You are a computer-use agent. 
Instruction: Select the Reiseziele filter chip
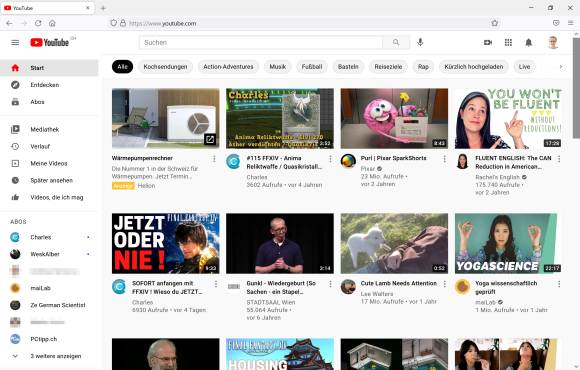[388, 67]
